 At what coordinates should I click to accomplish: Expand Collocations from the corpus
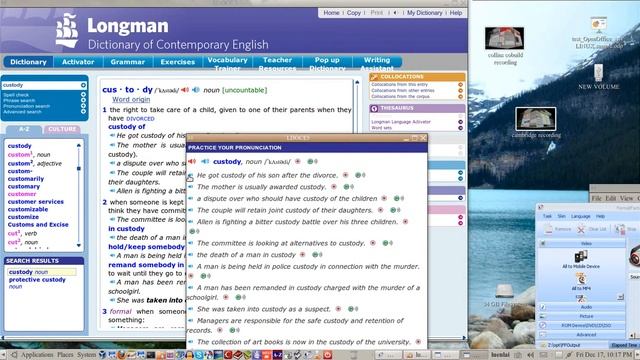(x=460, y=97)
